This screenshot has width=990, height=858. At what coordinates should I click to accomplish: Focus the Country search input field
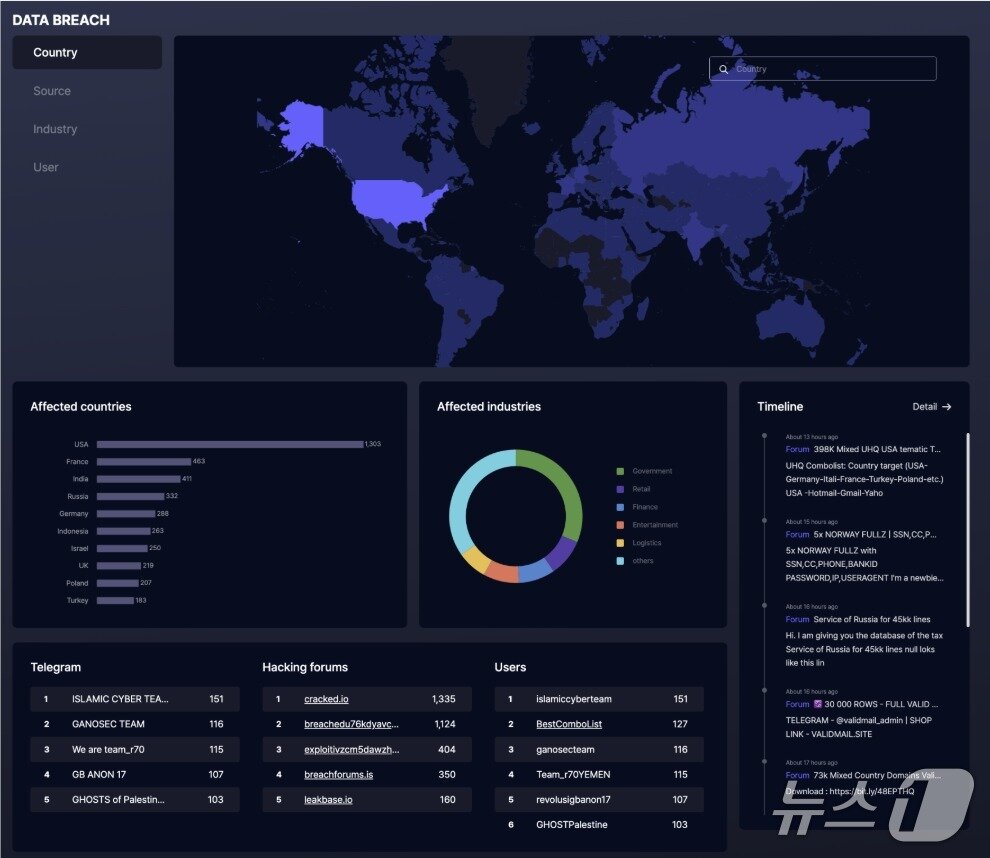coord(830,69)
